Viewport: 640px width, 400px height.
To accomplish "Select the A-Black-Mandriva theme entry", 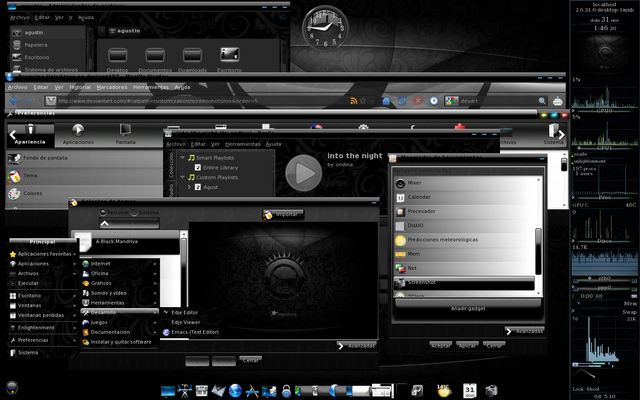I will (x=127, y=242).
